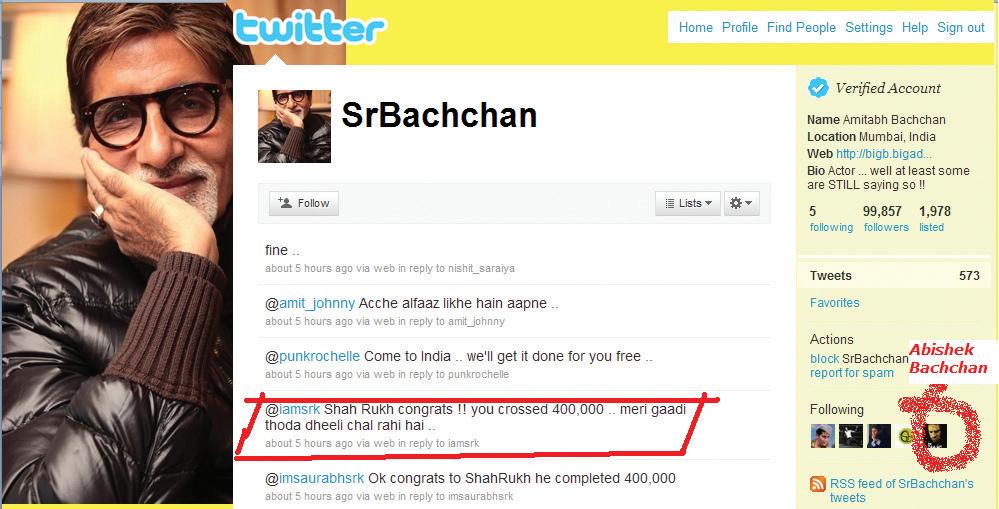Go to Home in top navigation
Viewport: 999px width, 509px height.
click(696, 27)
